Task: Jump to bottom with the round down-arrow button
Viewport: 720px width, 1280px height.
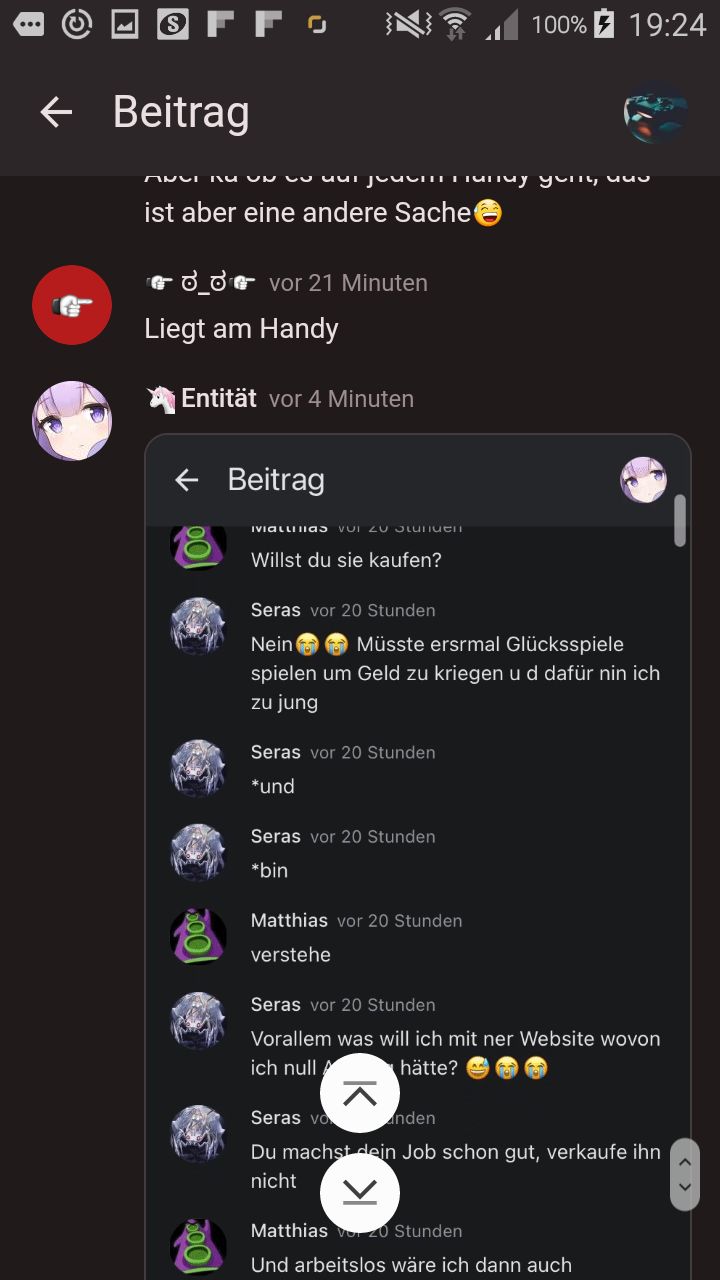Action: (x=360, y=1192)
